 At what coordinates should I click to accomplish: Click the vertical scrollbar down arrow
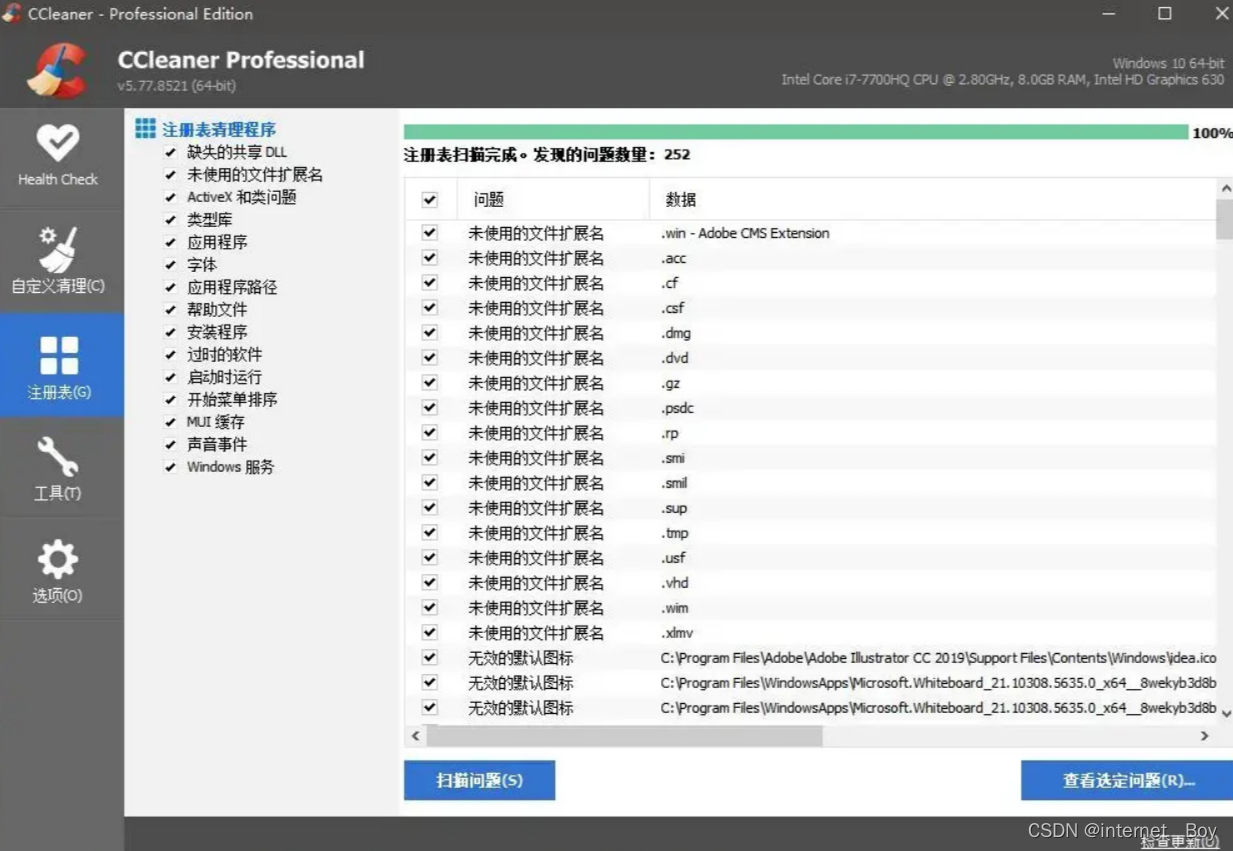[1225, 714]
